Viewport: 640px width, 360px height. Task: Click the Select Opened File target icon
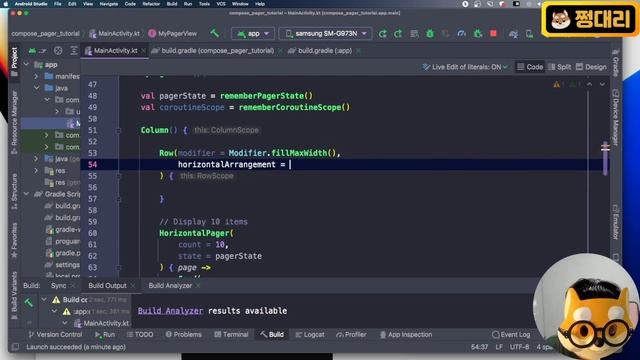[x=58, y=51]
